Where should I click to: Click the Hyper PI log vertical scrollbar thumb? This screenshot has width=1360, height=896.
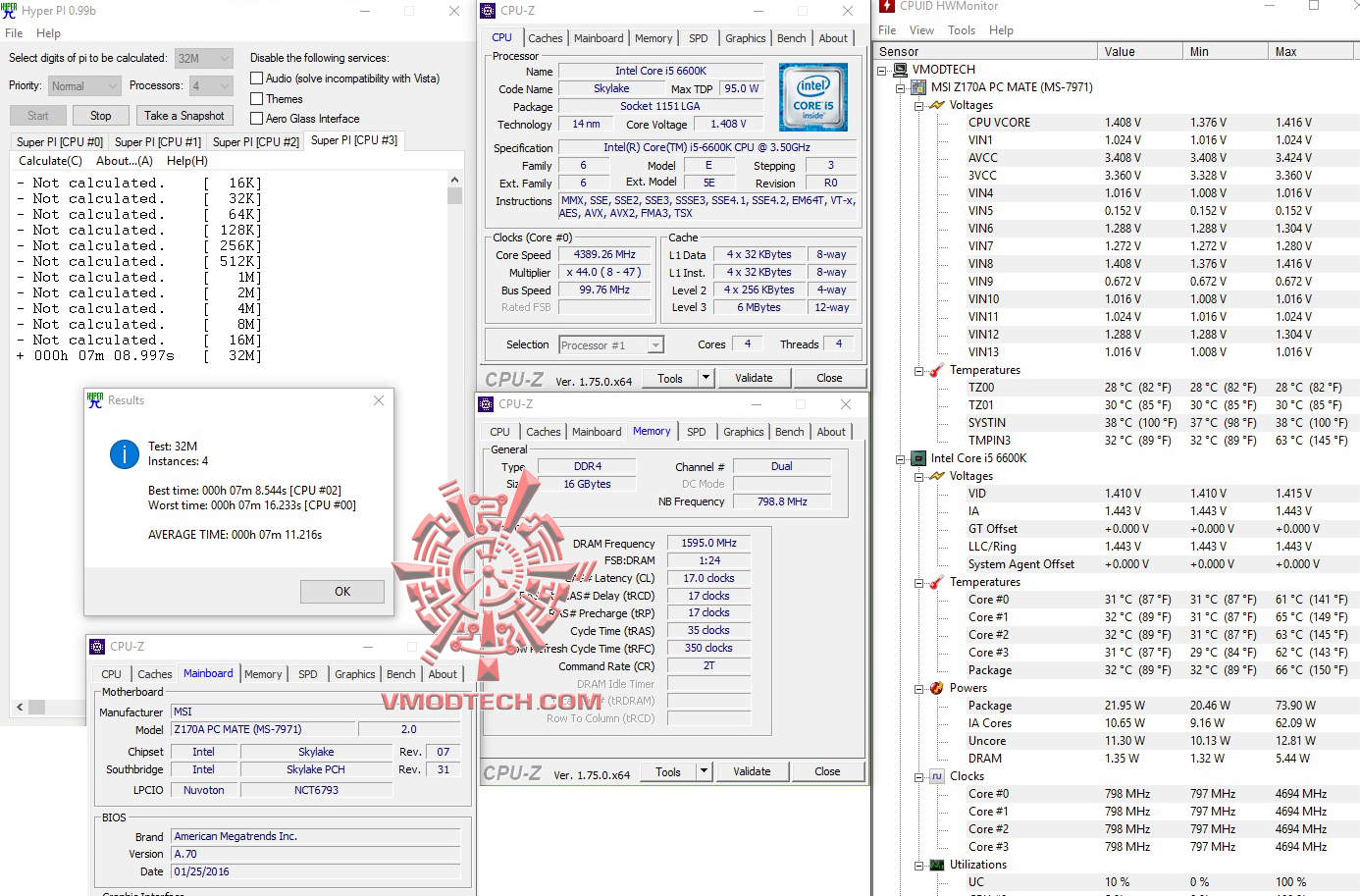(x=454, y=195)
